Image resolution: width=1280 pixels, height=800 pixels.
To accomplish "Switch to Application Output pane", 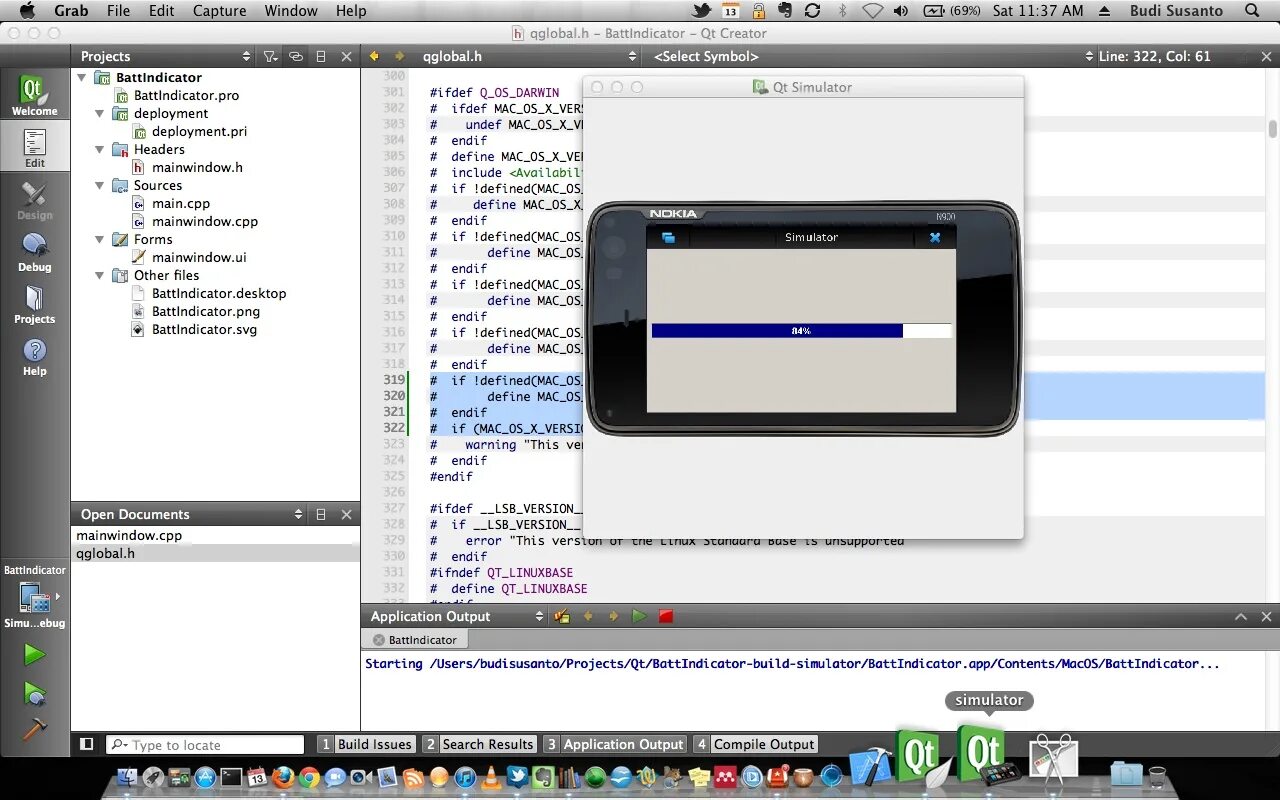I will point(615,744).
